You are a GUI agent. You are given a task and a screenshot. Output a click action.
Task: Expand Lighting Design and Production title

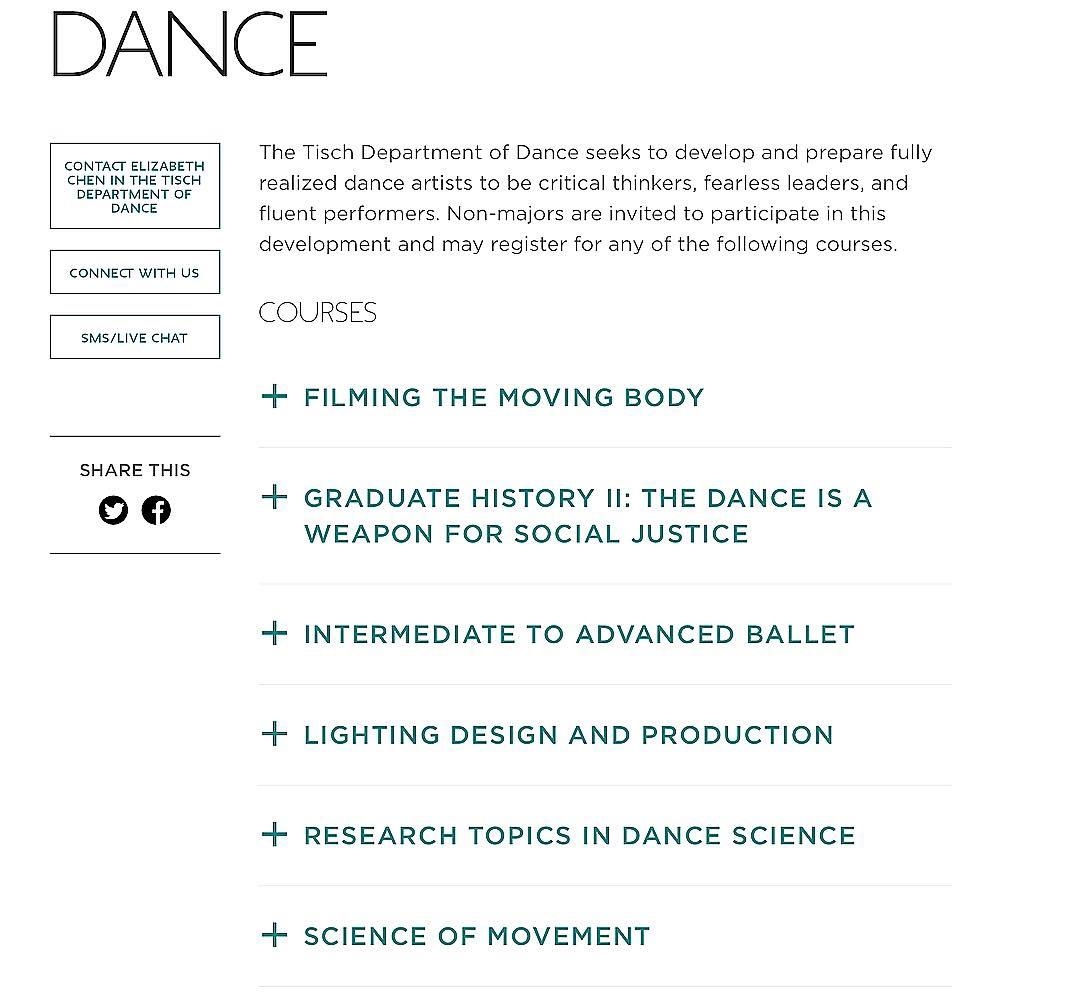click(568, 735)
